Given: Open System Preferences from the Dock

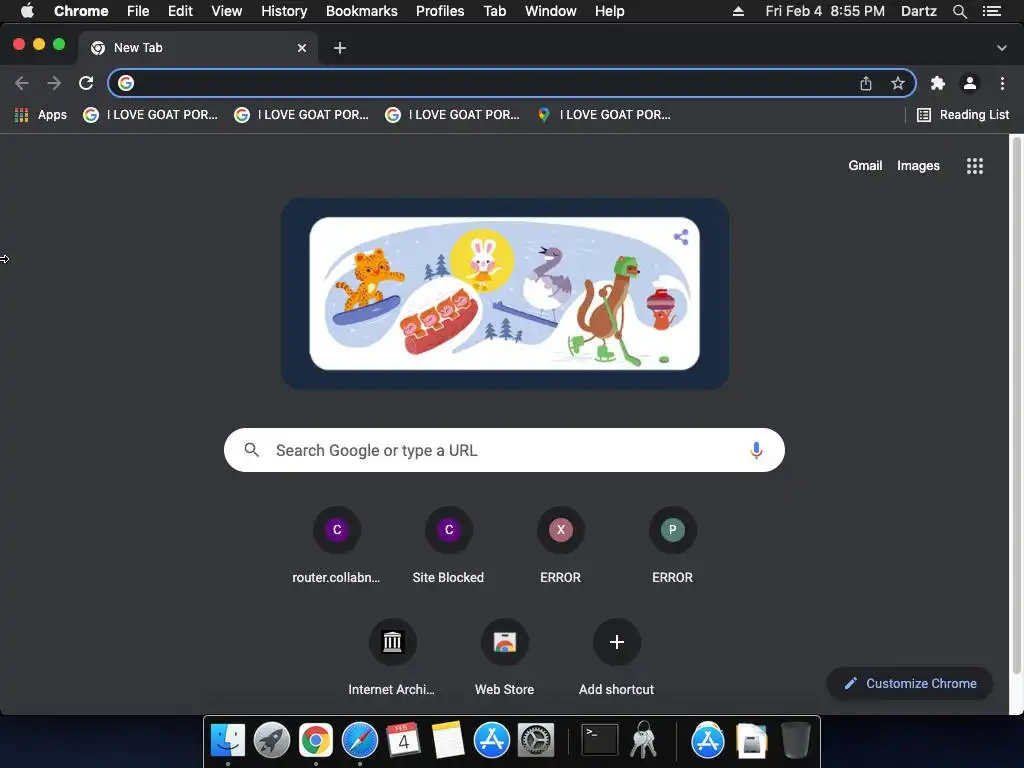Looking at the screenshot, I should (x=536, y=741).
